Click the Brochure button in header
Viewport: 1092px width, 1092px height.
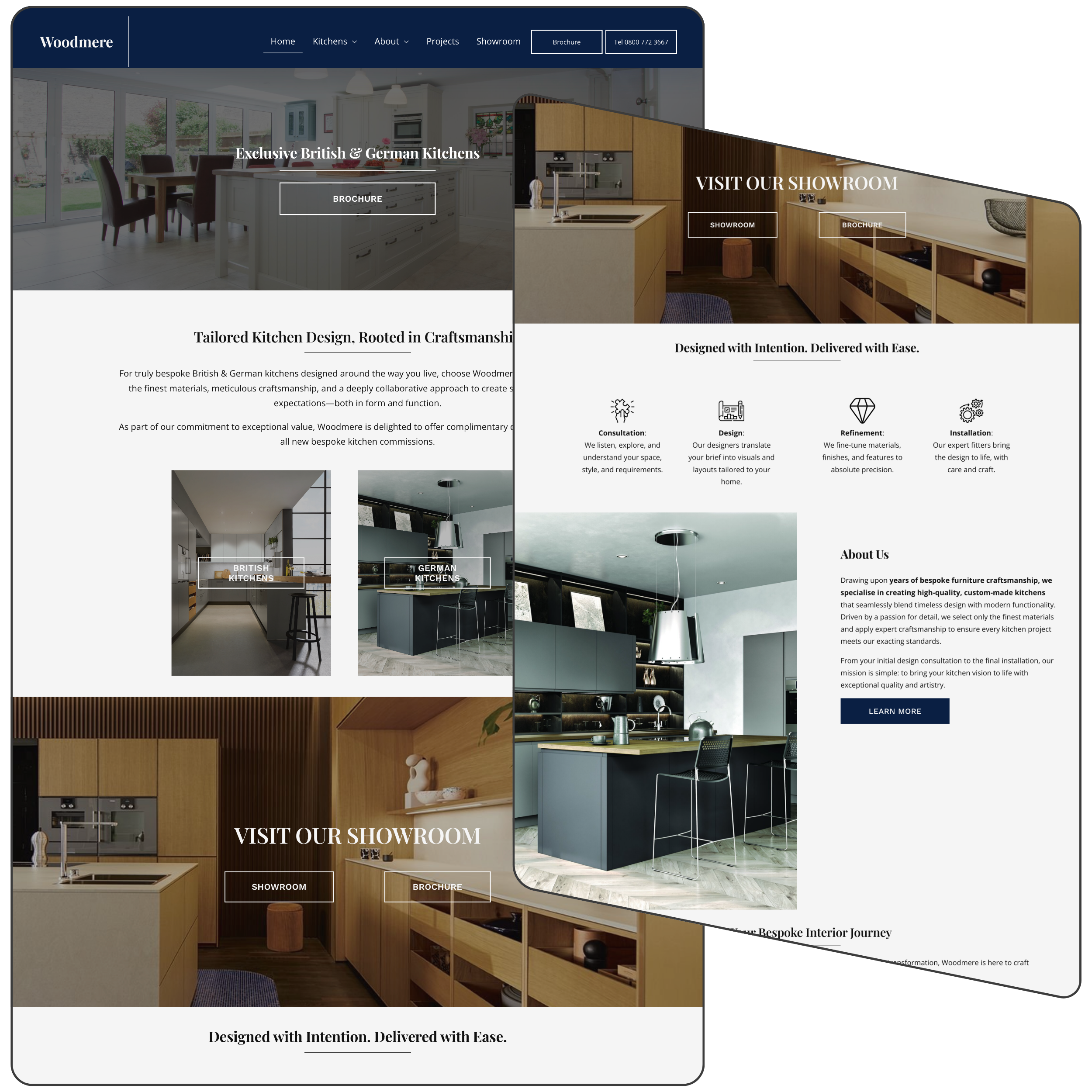coord(567,42)
